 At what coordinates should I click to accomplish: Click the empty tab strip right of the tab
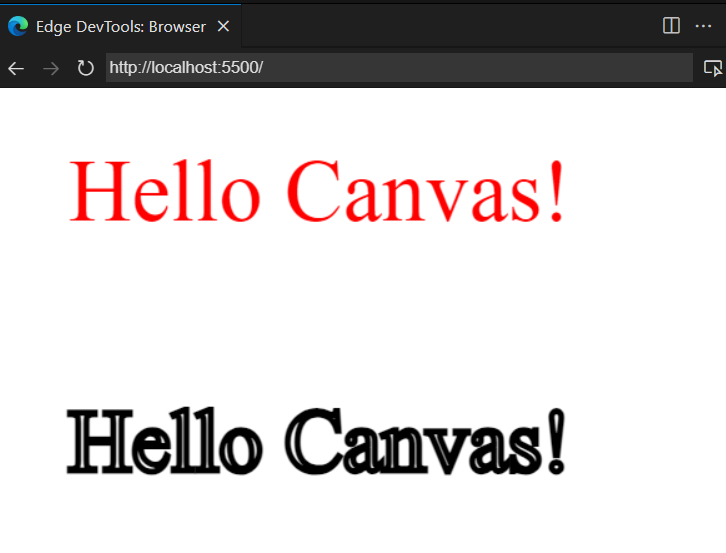coord(450,26)
